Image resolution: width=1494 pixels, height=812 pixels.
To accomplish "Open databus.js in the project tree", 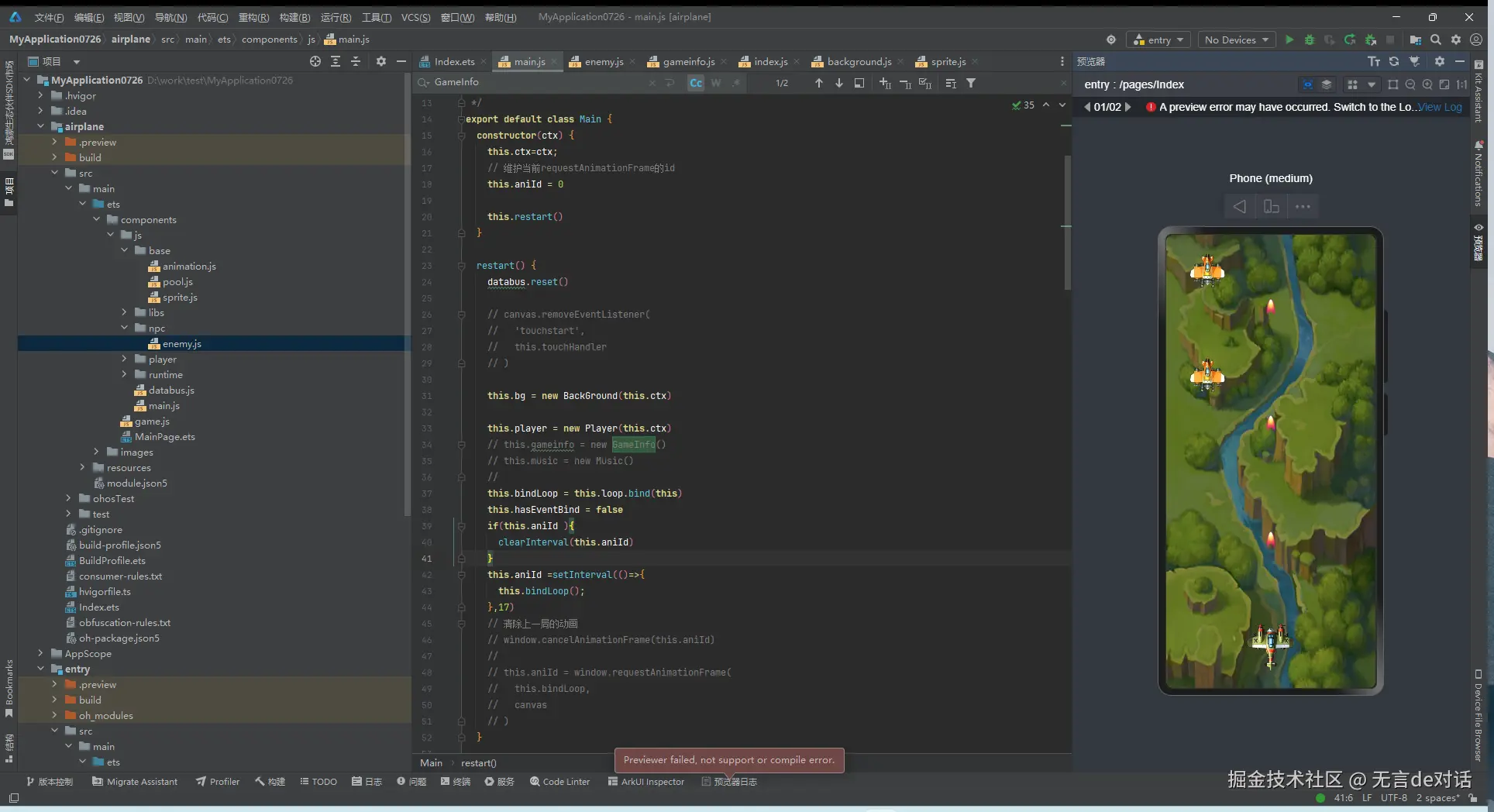I will (171, 390).
